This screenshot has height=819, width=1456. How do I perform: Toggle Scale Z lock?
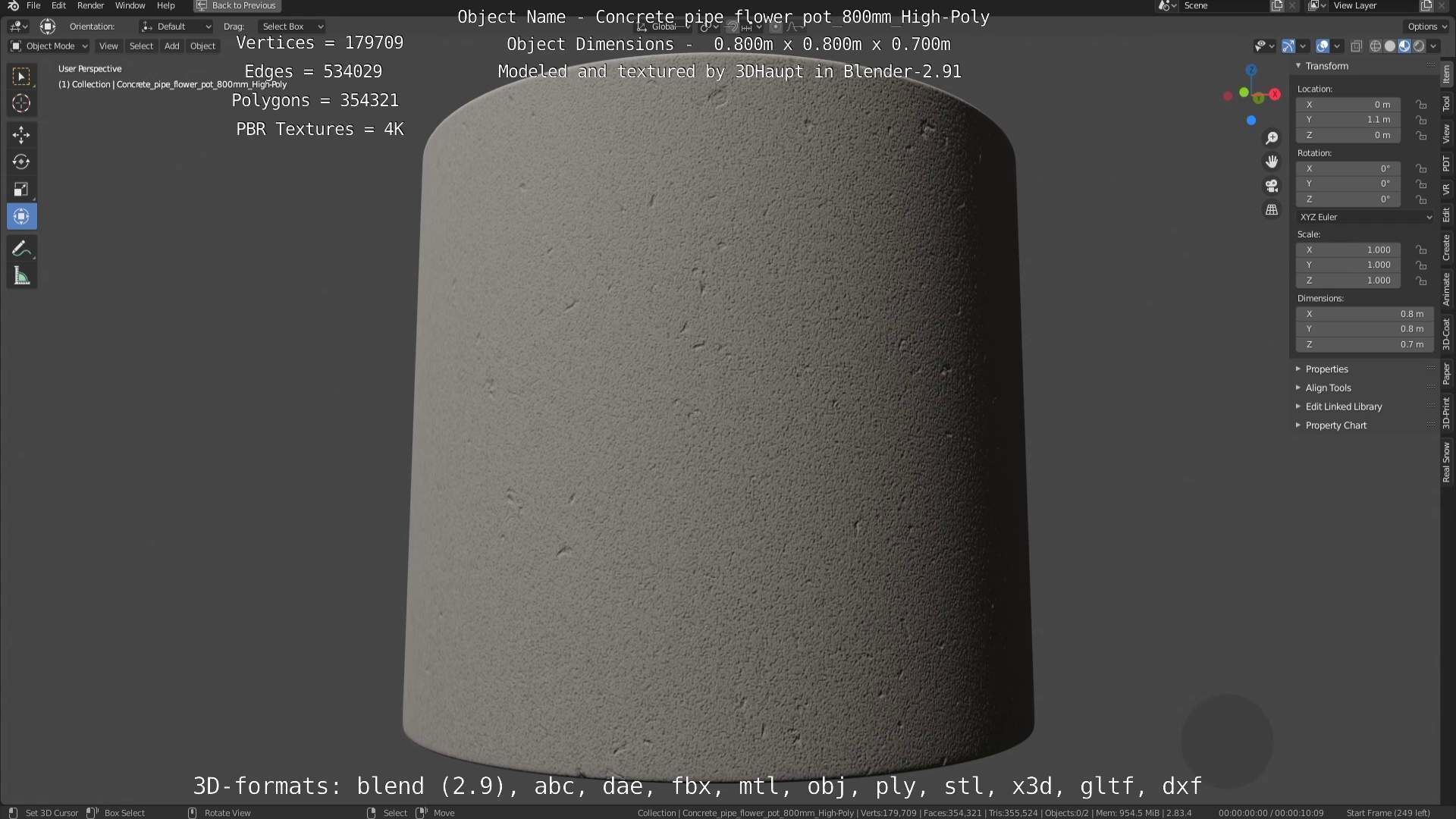pos(1421,281)
